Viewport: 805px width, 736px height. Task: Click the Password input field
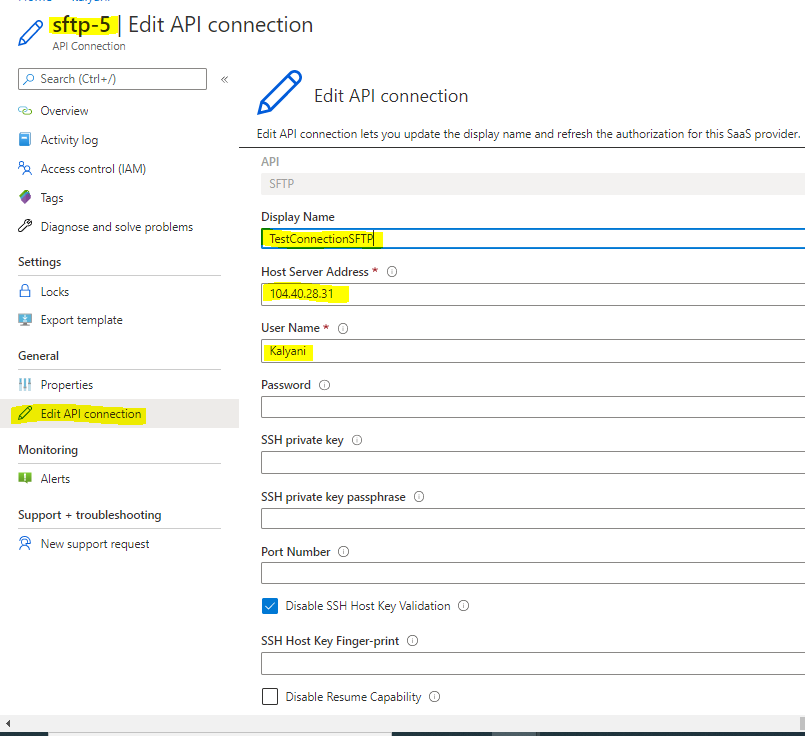coord(533,407)
